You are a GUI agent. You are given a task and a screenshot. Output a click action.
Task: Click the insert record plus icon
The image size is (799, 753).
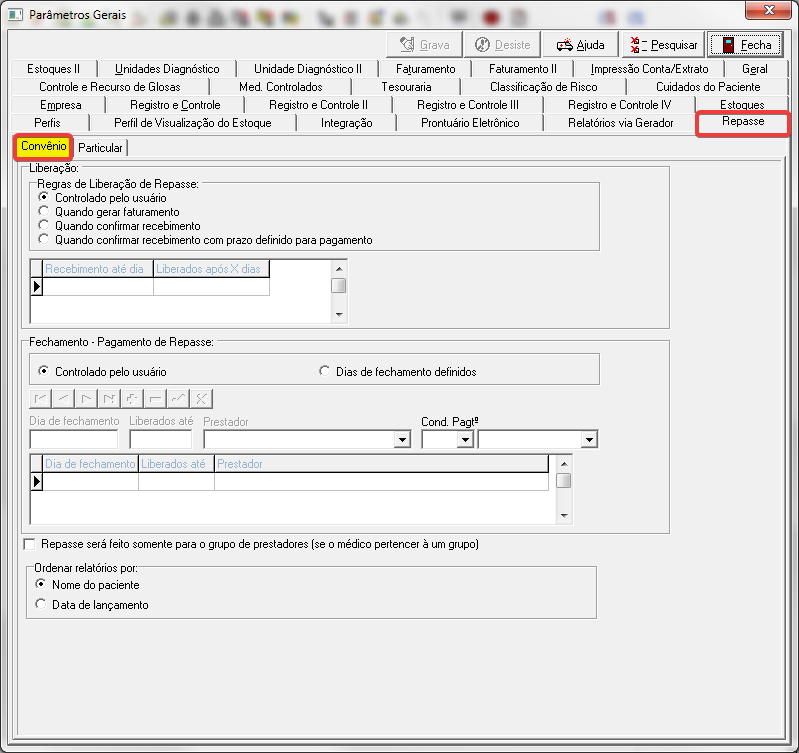[x=132, y=398]
